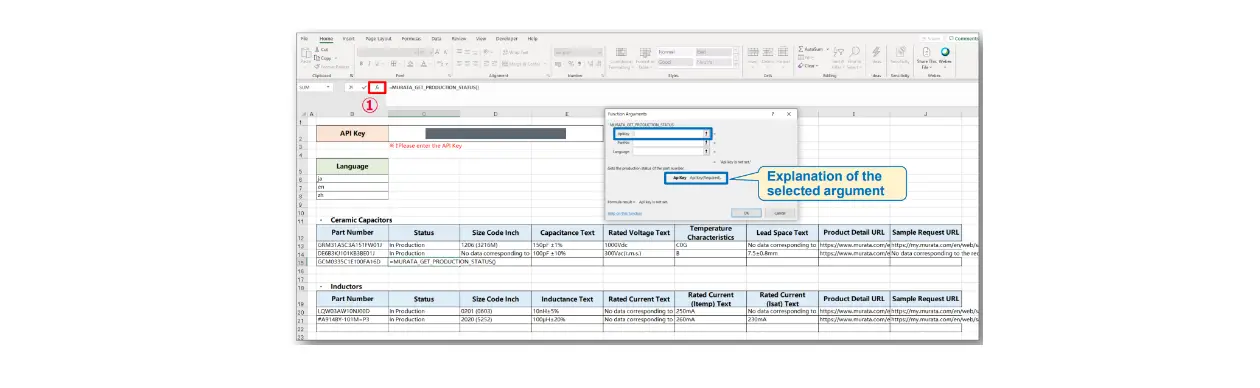Open the Formulas ribbon tab
Viewport: 1260px width, 388px height.
[x=412, y=38]
